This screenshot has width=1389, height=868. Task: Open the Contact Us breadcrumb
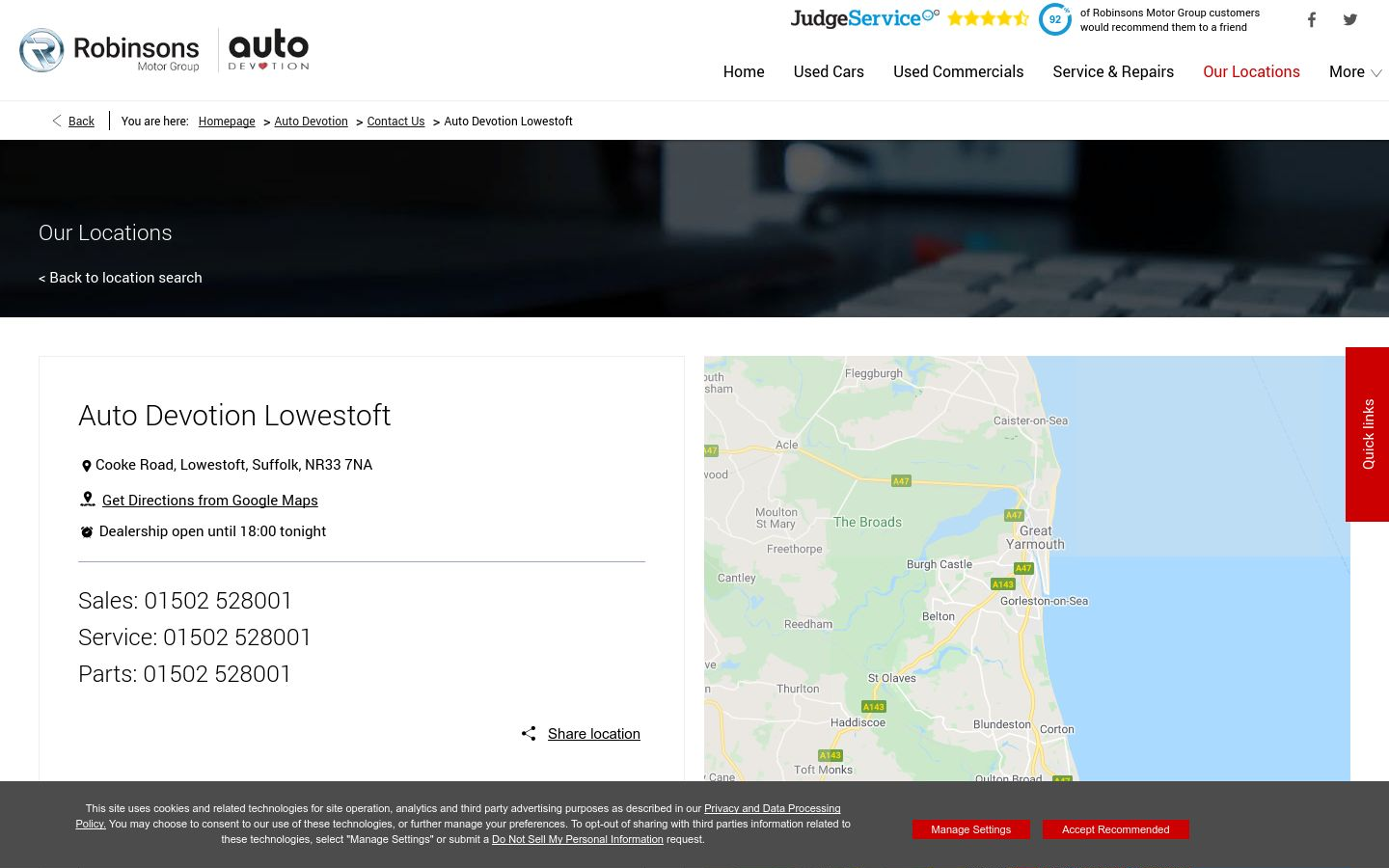pos(395,122)
